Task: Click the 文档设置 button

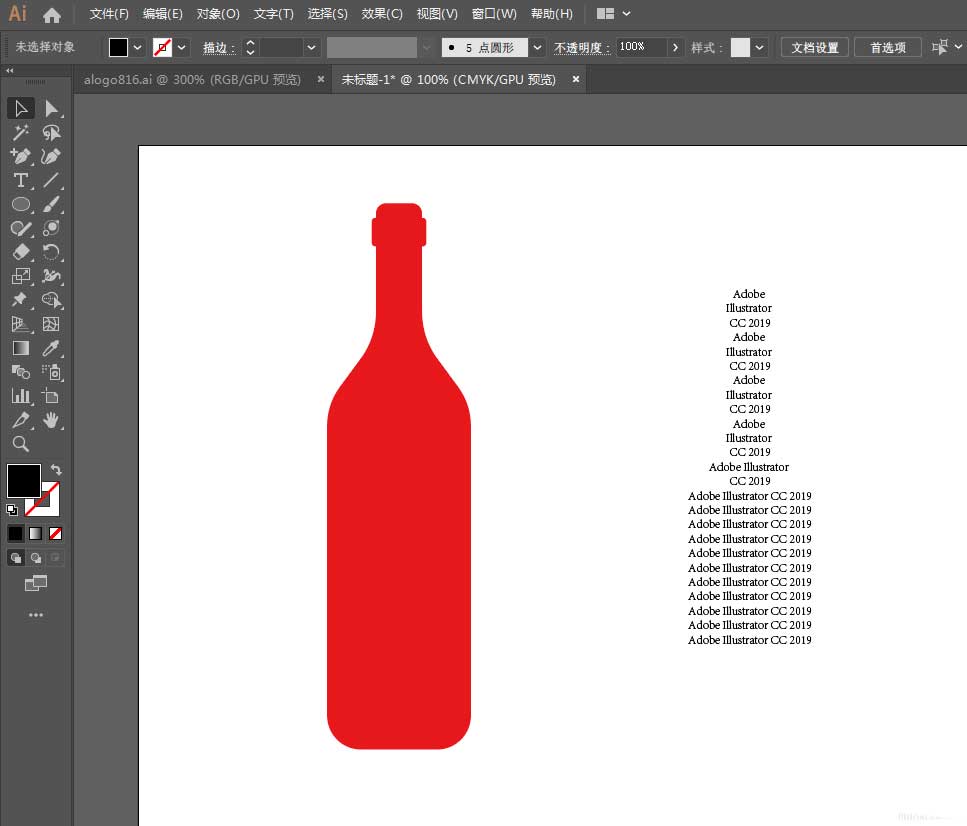Action: pyautogui.click(x=814, y=47)
